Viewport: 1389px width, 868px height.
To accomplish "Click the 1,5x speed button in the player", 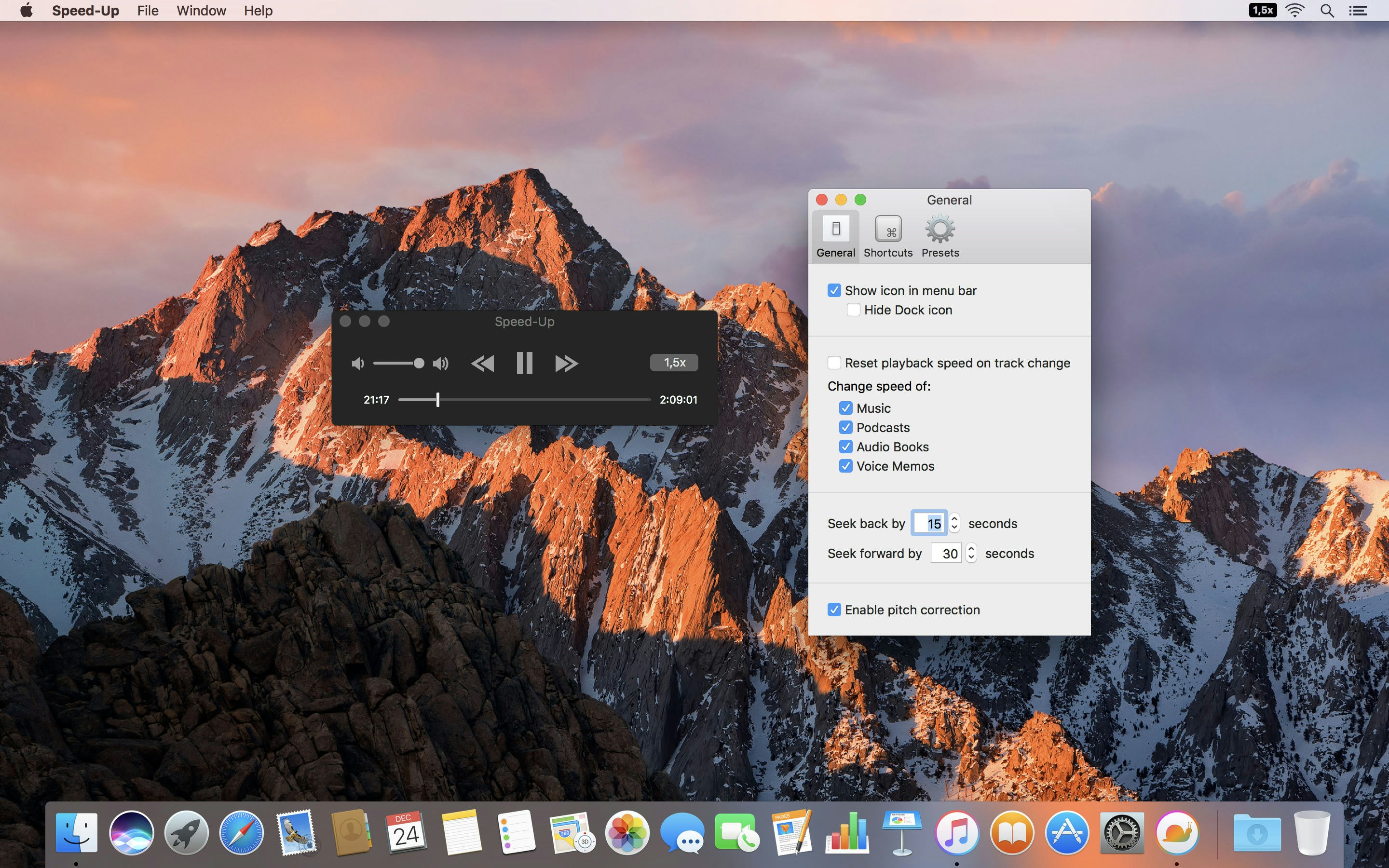I will coord(674,362).
